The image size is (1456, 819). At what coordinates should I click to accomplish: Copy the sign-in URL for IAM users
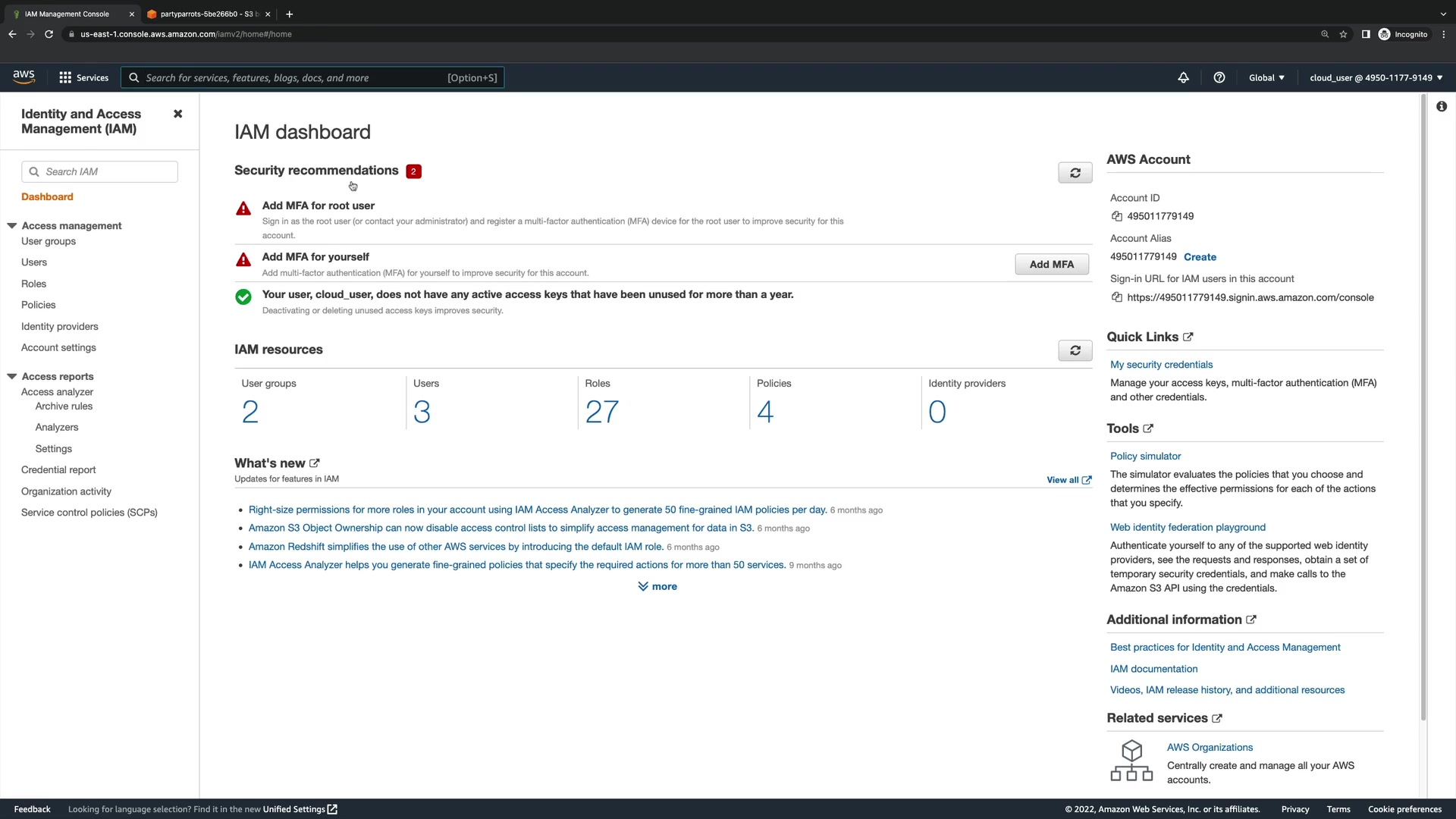coord(1116,297)
